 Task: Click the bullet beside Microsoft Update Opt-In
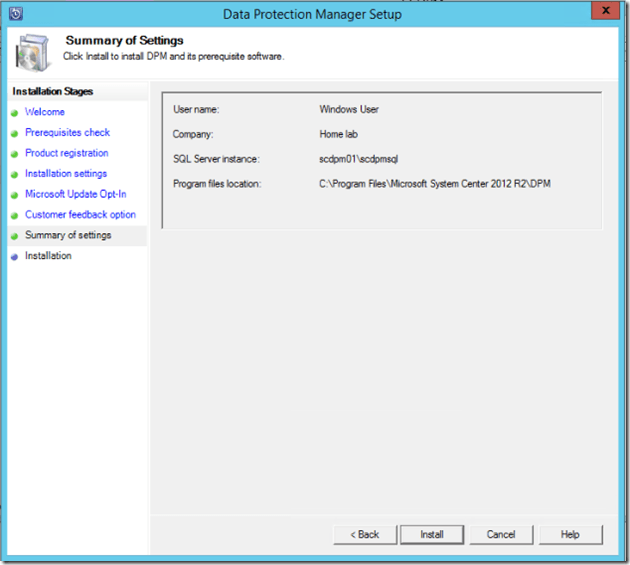click(x=14, y=195)
